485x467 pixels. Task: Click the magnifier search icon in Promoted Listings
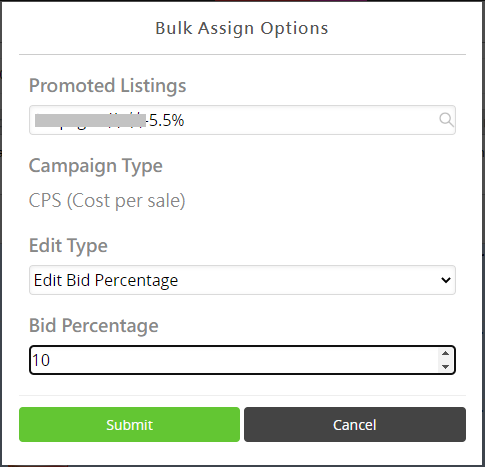[x=446, y=120]
